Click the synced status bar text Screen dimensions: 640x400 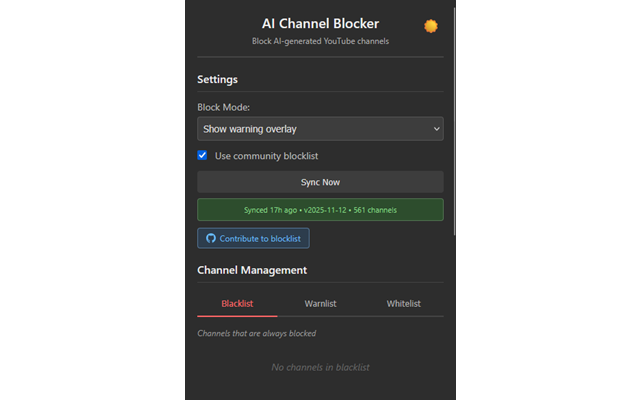click(x=320, y=210)
